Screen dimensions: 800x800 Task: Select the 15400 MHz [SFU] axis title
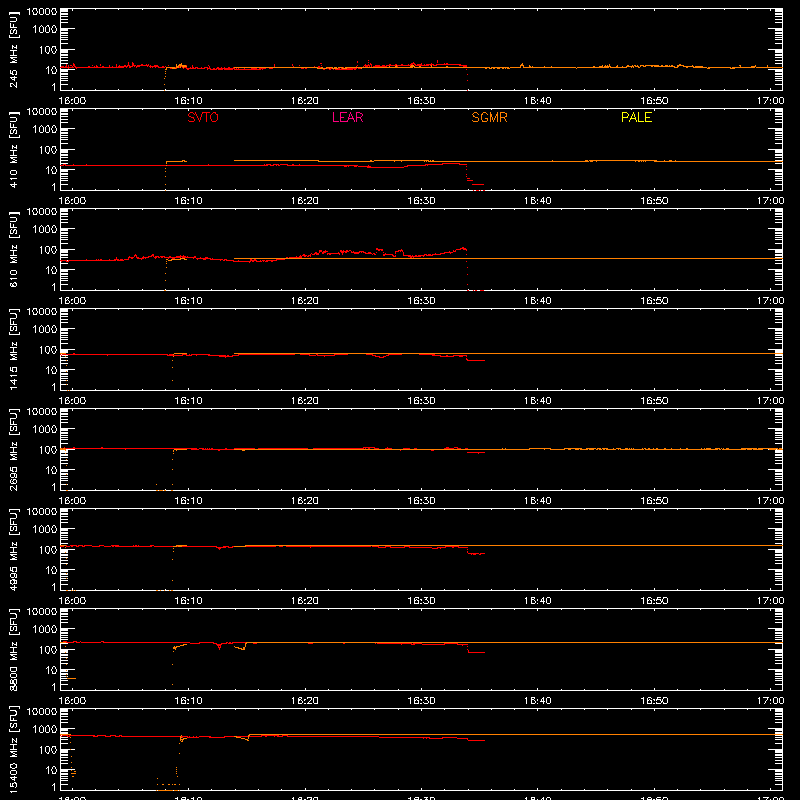click(x=13, y=749)
